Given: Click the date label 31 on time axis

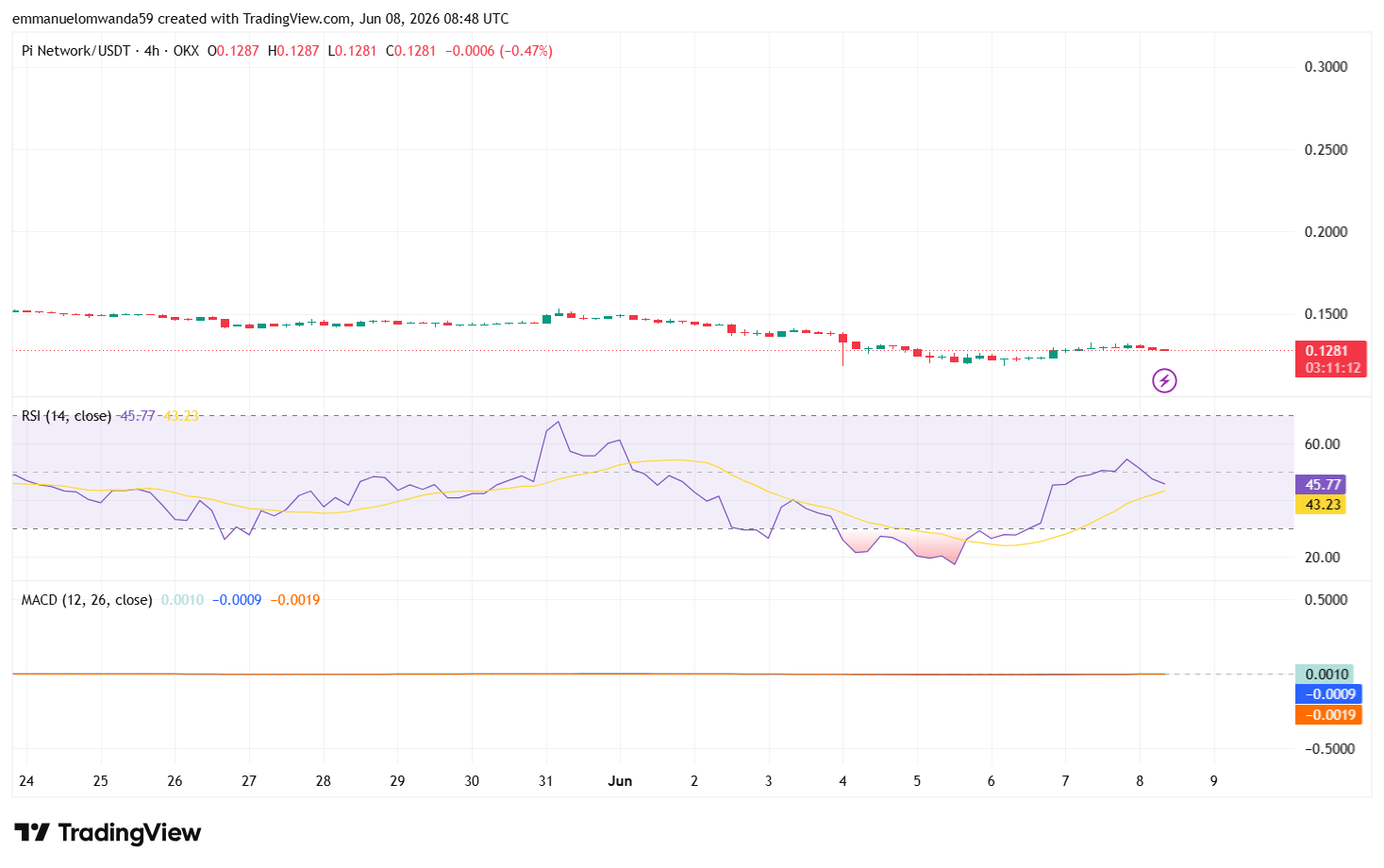Looking at the screenshot, I should pyautogui.click(x=546, y=781).
